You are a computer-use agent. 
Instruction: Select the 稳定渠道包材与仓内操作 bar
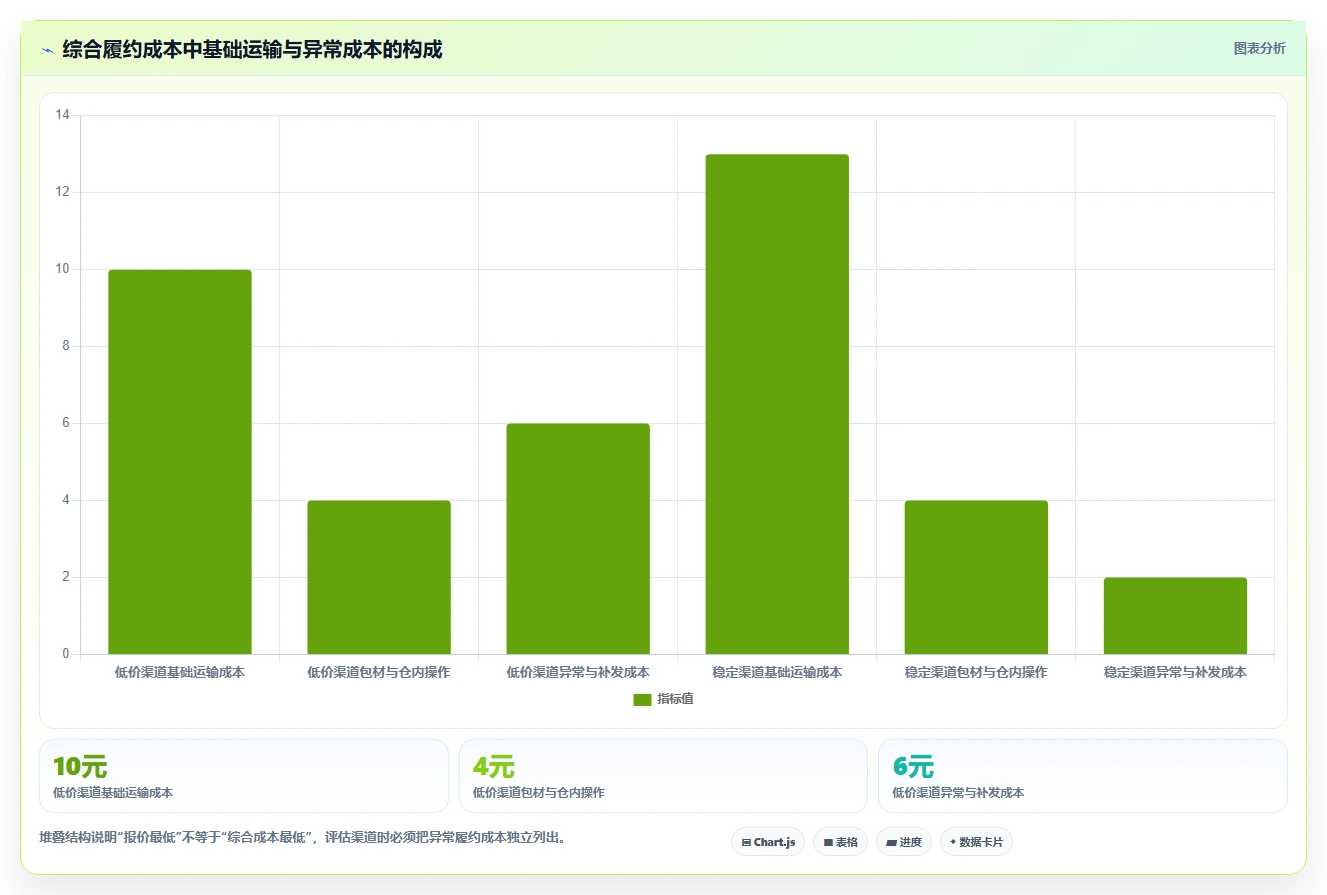click(x=976, y=577)
